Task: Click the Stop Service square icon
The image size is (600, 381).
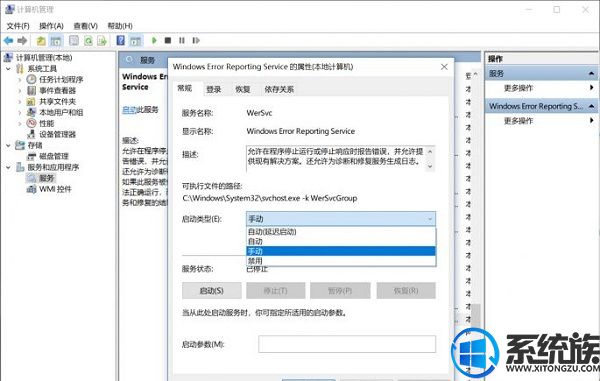Action: point(168,40)
